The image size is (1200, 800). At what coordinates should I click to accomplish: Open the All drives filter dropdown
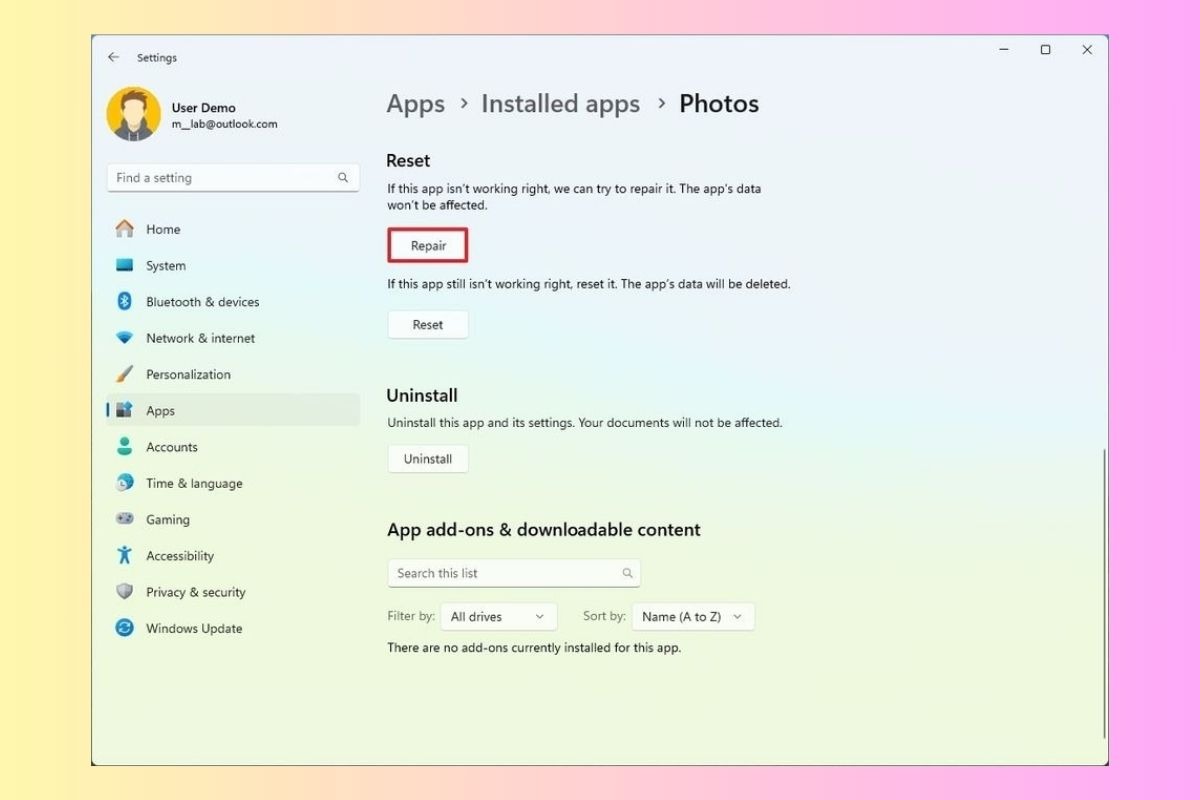pos(498,617)
